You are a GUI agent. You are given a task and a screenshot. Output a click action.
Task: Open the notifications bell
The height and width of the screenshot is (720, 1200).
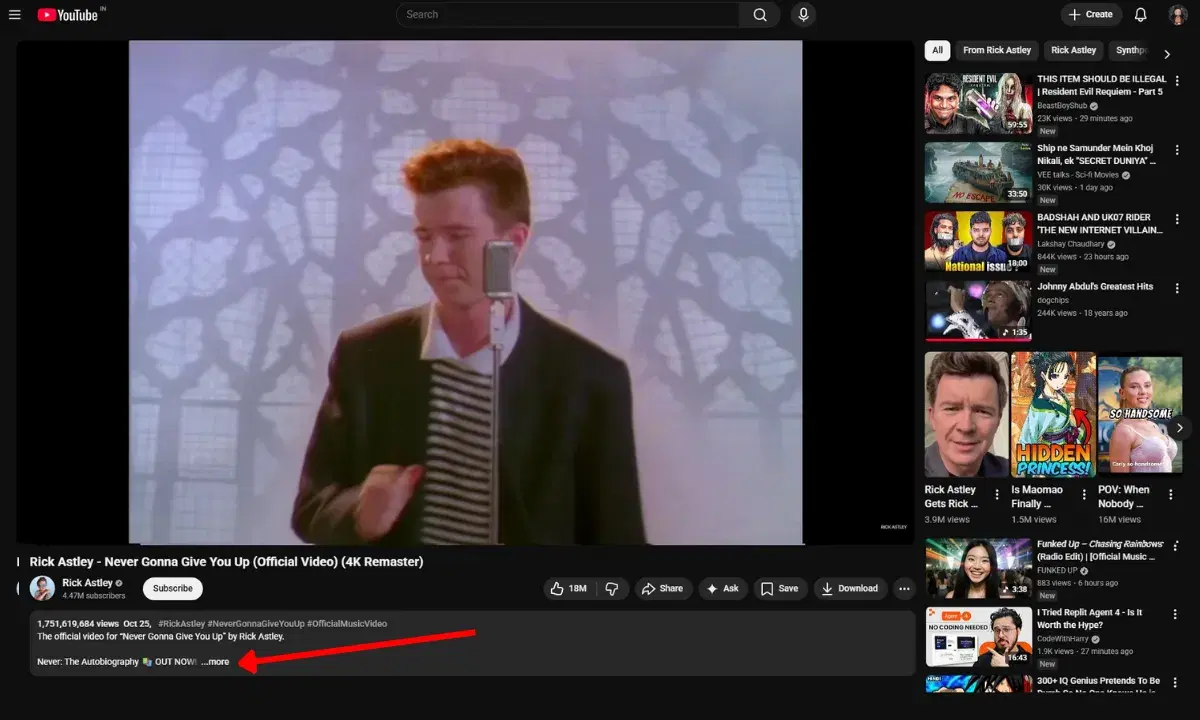click(x=1141, y=15)
